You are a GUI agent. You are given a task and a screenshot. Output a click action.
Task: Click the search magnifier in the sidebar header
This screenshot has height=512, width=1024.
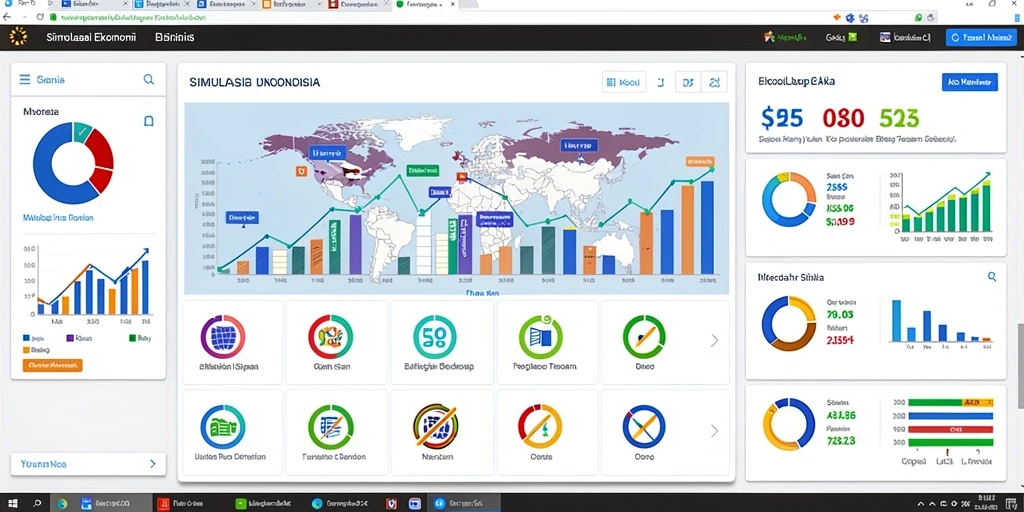coord(149,80)
